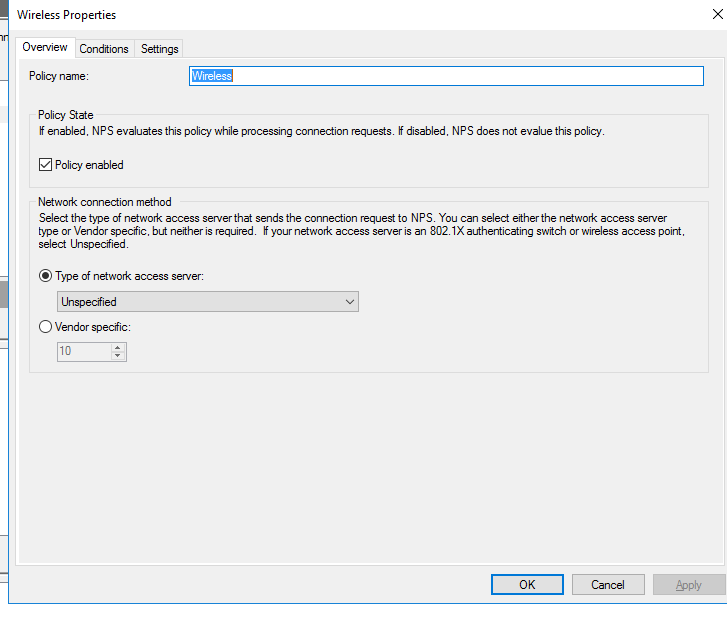Click the Policy enabled label text
This screenshot has height=622, width=727.
pos(89,165)
